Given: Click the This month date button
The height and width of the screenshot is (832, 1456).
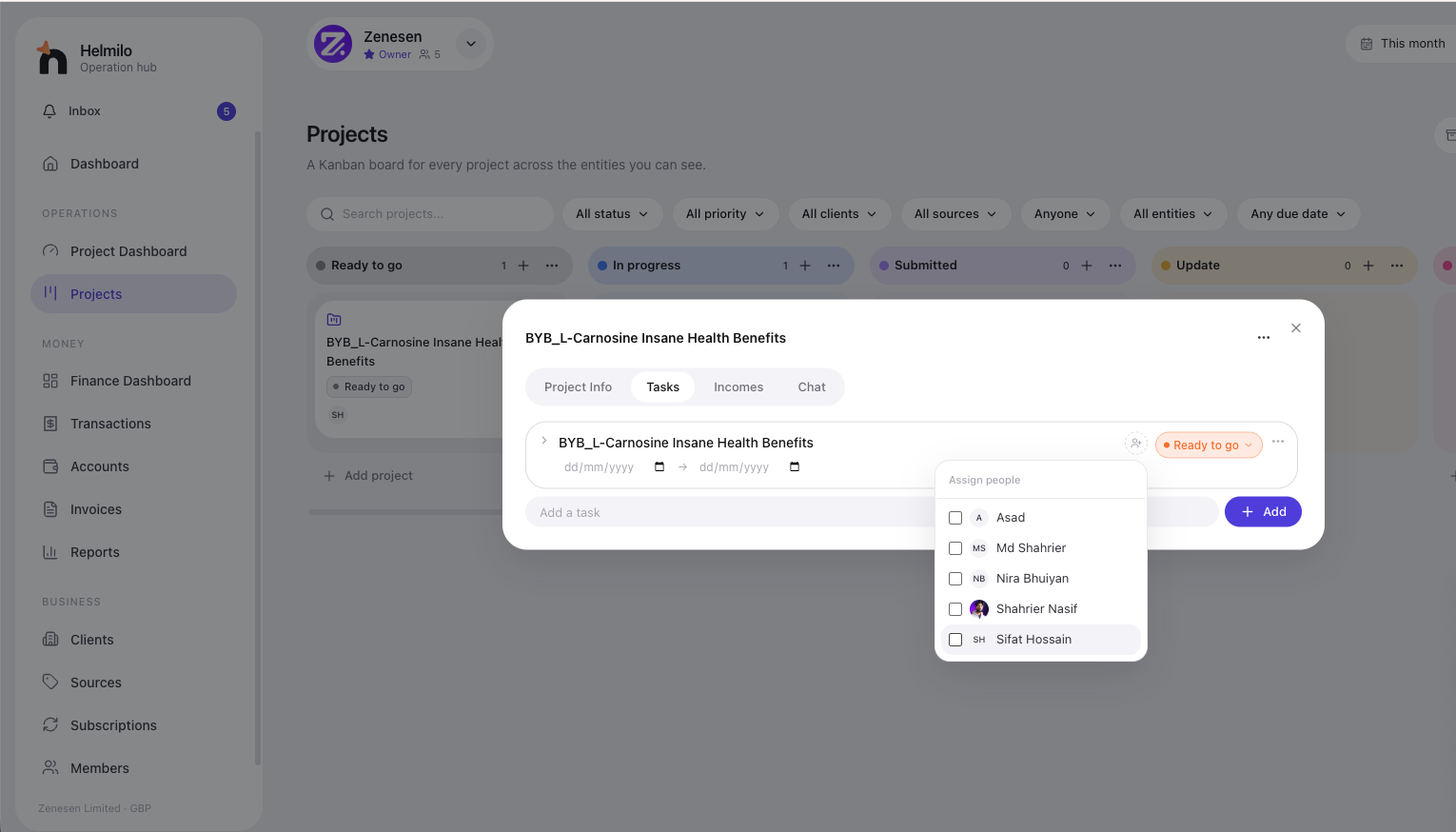Looking at the screenshot, I should 1403,44.
